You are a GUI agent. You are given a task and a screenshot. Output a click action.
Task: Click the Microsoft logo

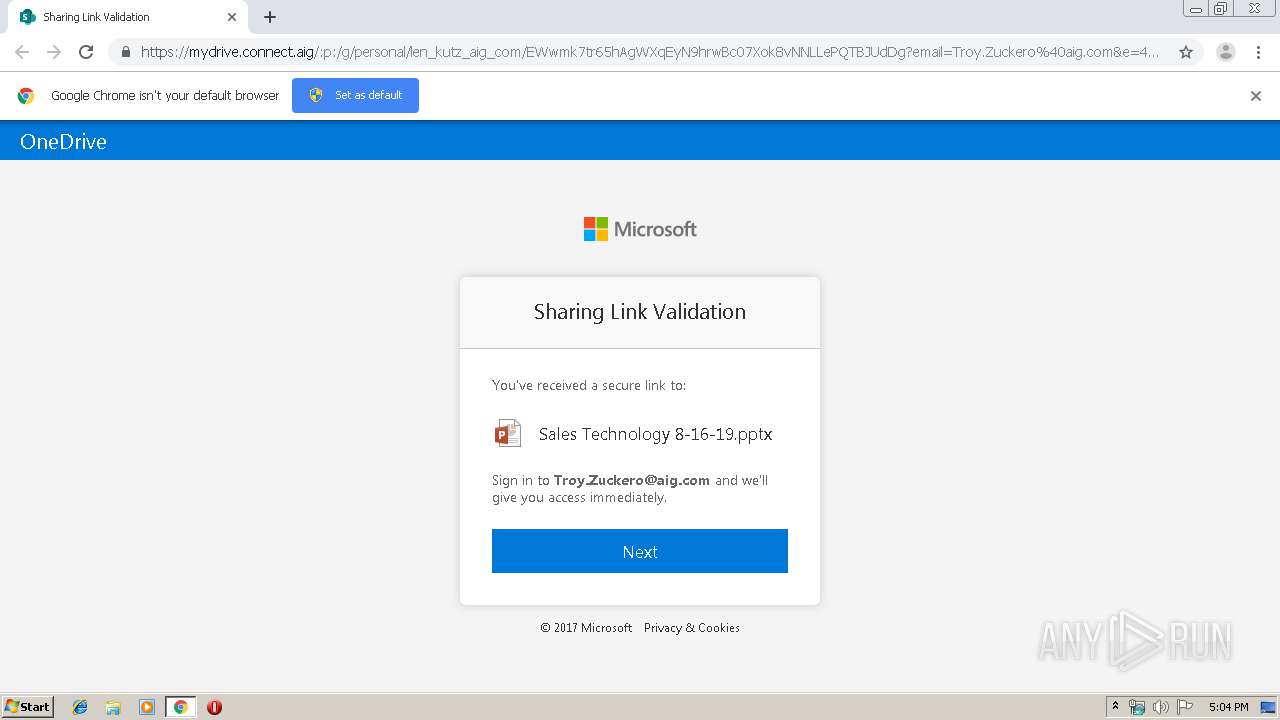point(640,229)
